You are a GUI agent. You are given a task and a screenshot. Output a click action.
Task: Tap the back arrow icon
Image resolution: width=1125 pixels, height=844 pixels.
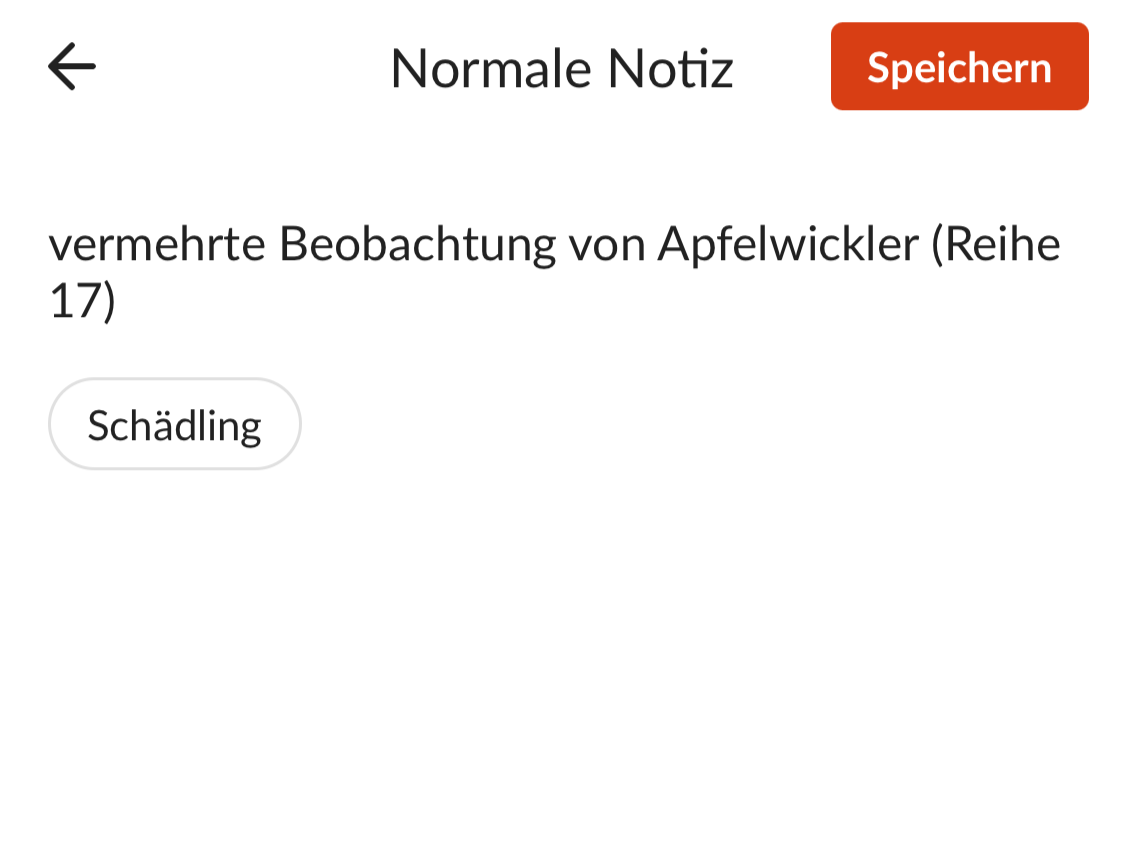coord(72,67)
